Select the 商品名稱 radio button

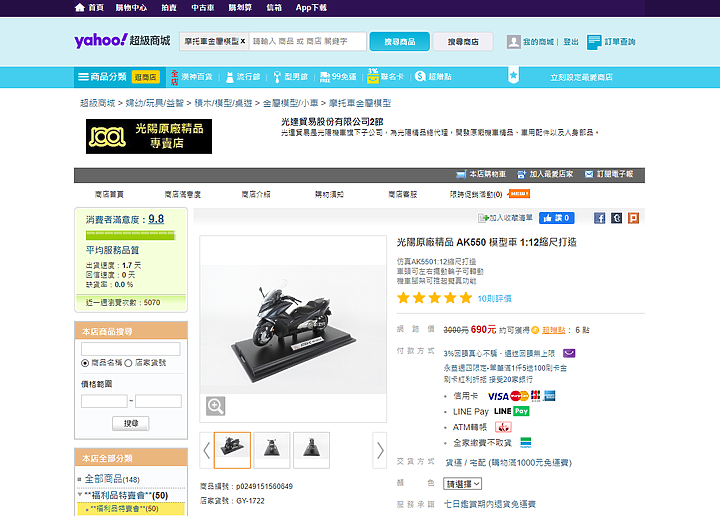click(85, 363)
